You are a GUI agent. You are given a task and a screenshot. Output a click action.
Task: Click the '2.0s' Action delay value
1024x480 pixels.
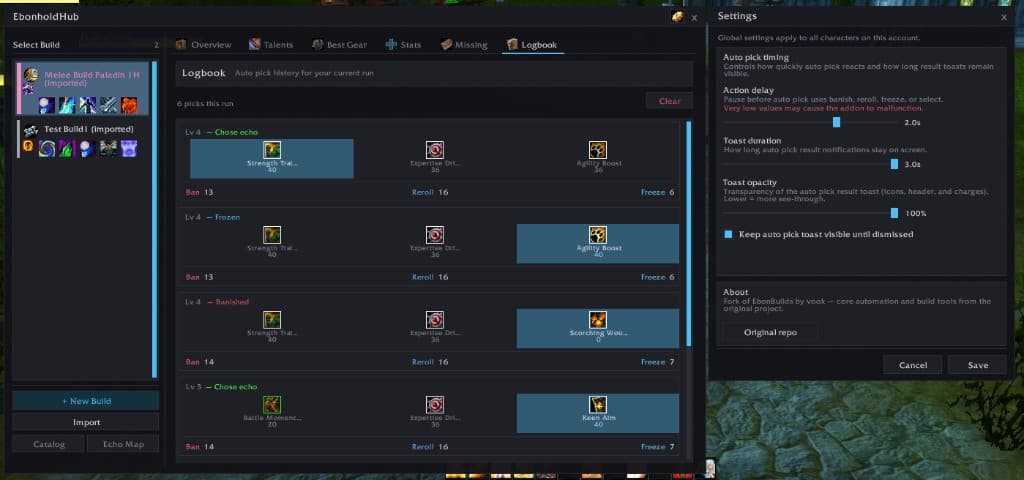click(912, 123)
